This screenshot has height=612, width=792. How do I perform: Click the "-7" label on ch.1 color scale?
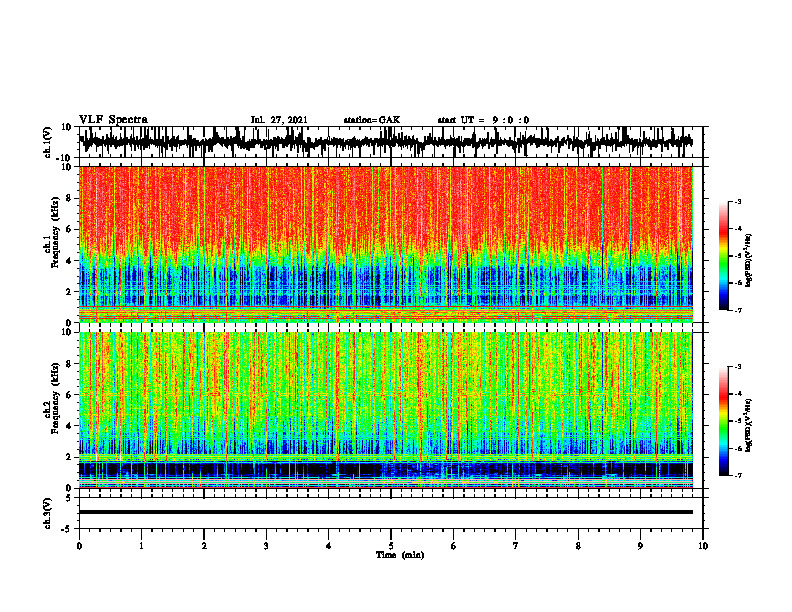click(x=738, y=310)
